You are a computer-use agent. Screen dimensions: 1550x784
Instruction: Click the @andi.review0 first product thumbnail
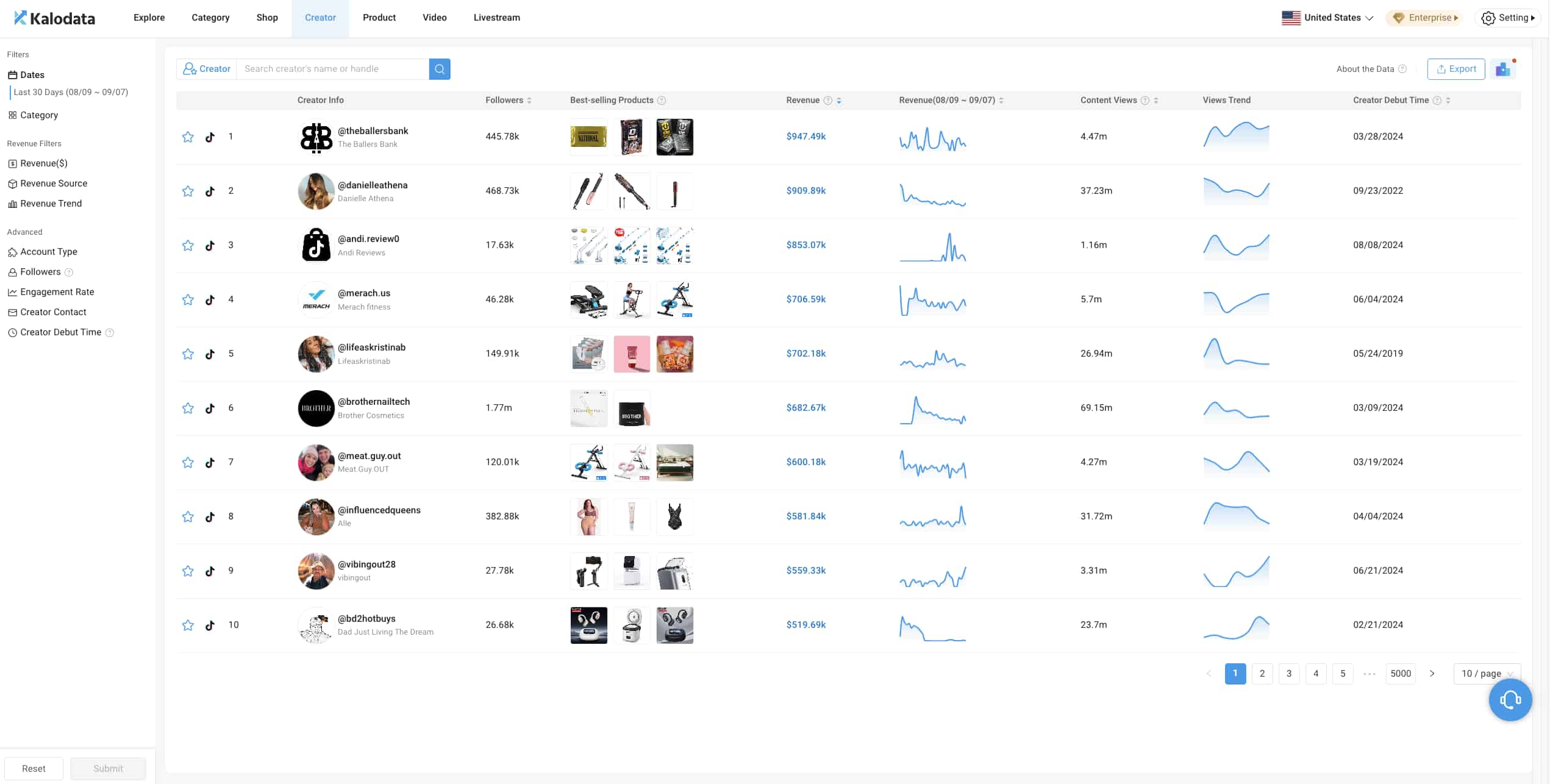click(x=588, y=245)
